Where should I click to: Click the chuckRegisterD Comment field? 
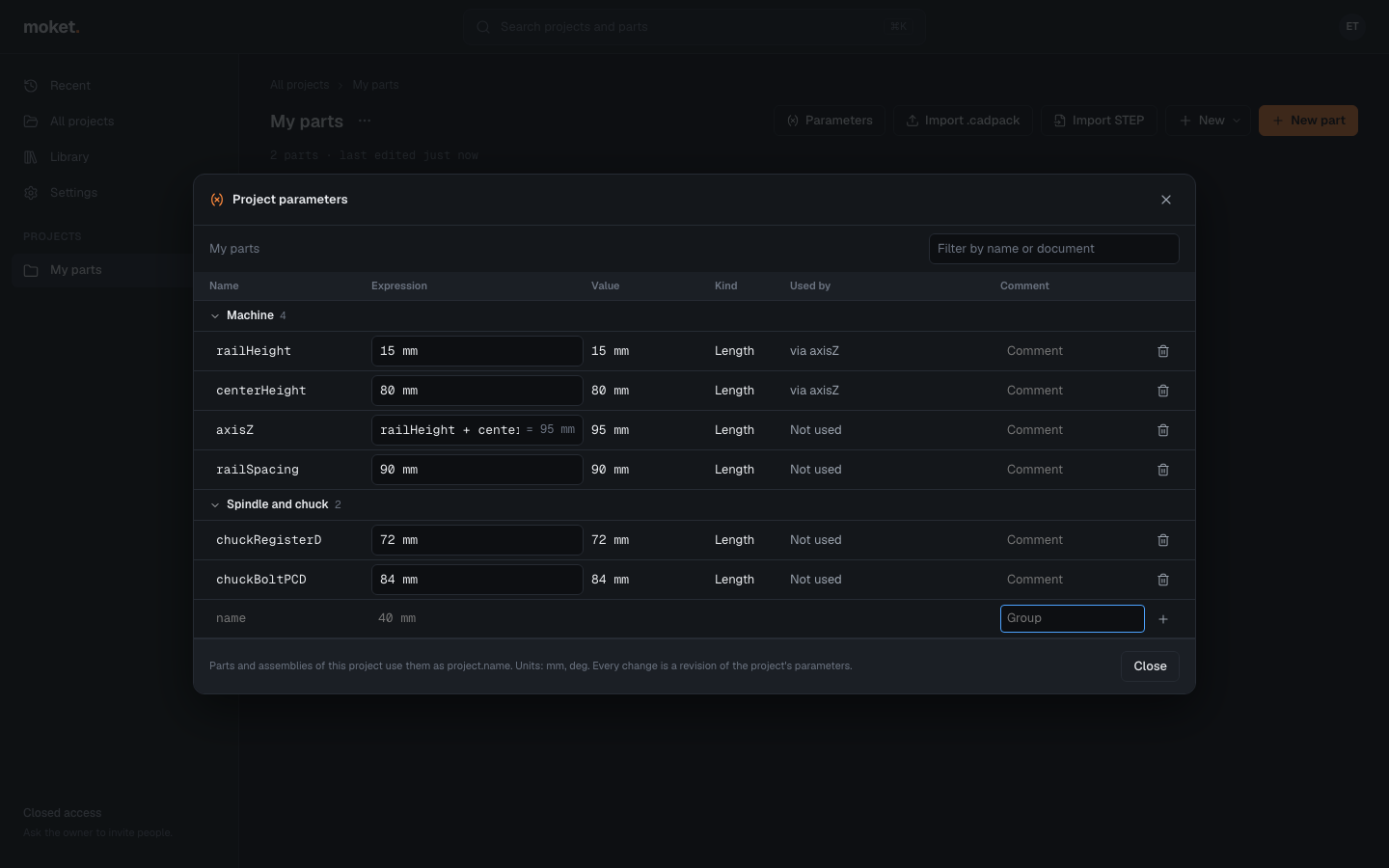tap(1072, 540)
